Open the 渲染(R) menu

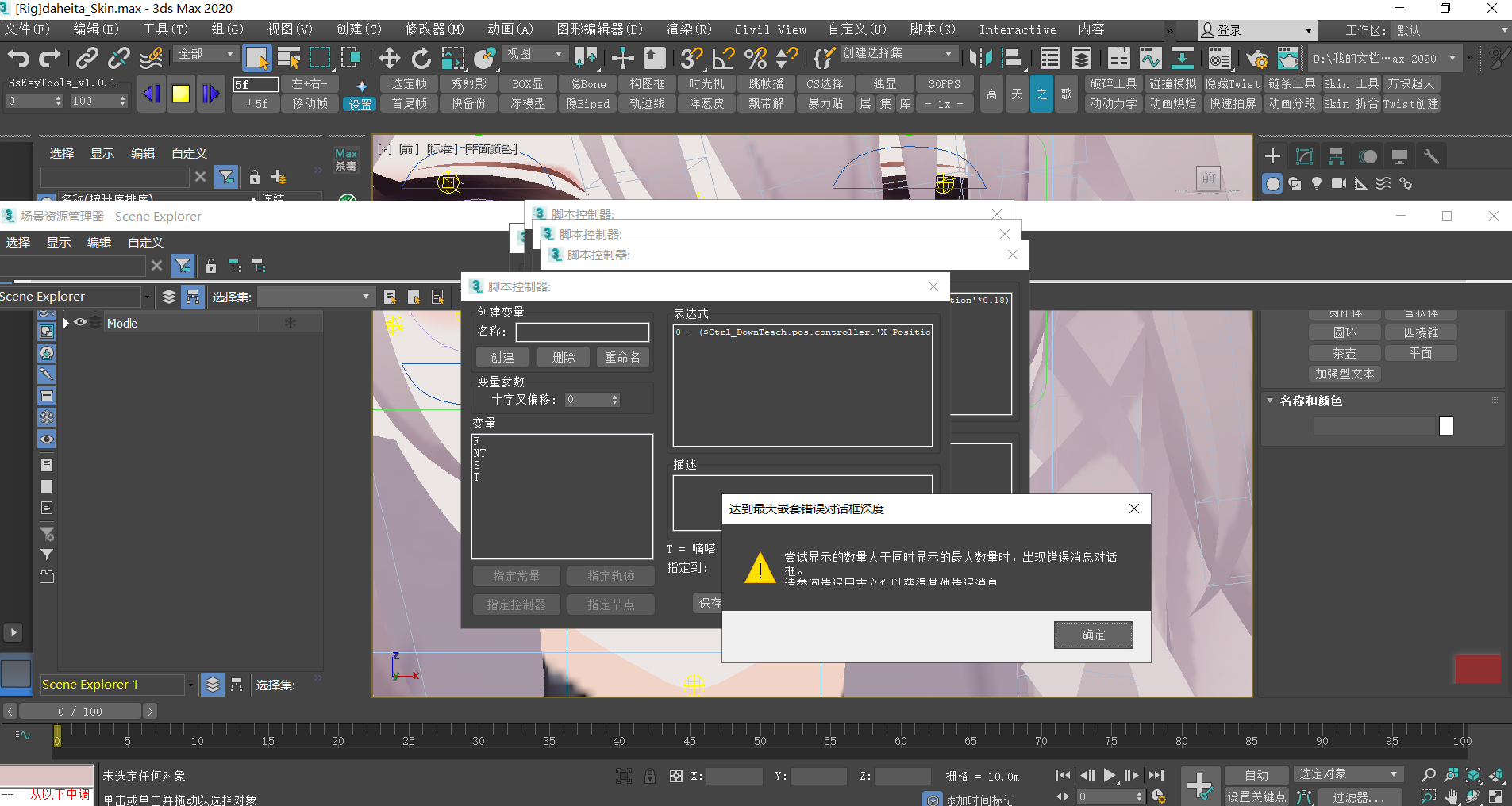click(688, 29)
